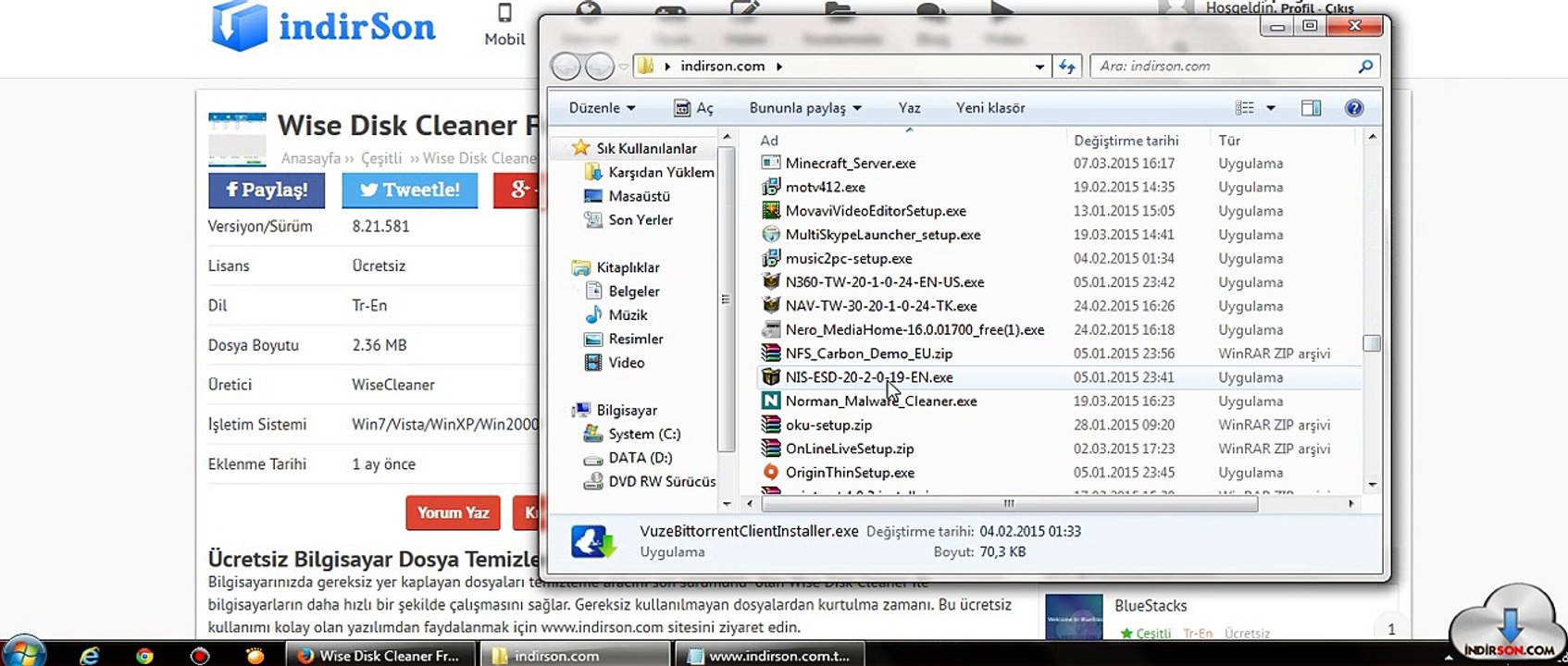Click the refresh button beside address bar
The width and height of the screenshot is (1568, 666).
pos(1067,67)
